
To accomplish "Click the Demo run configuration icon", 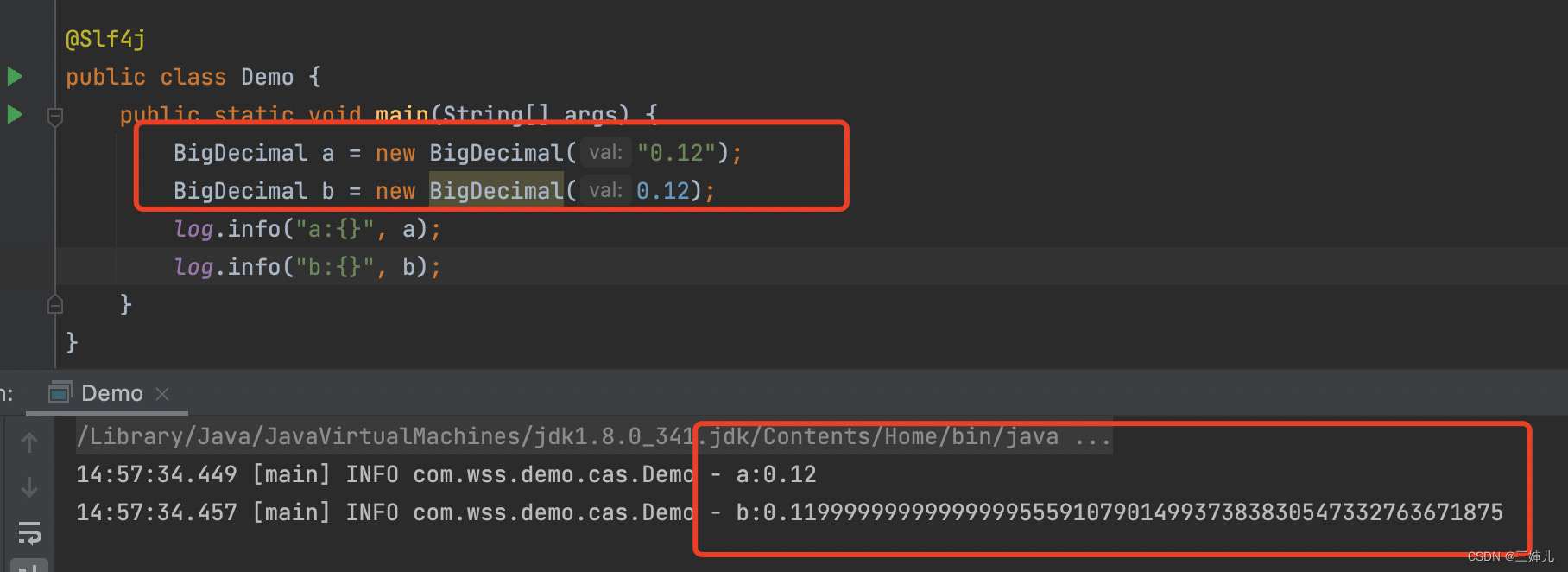I will click(x=60, y=393).
